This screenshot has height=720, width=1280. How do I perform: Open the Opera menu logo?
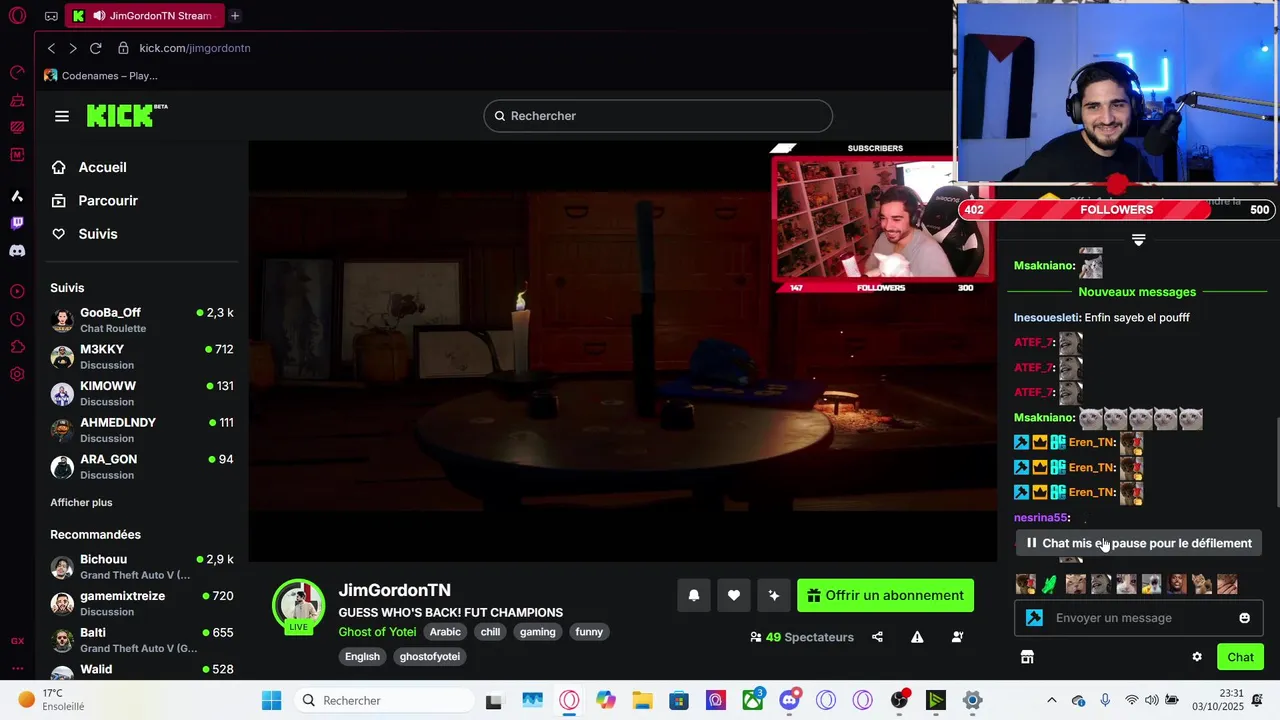(x=17, y=16)
